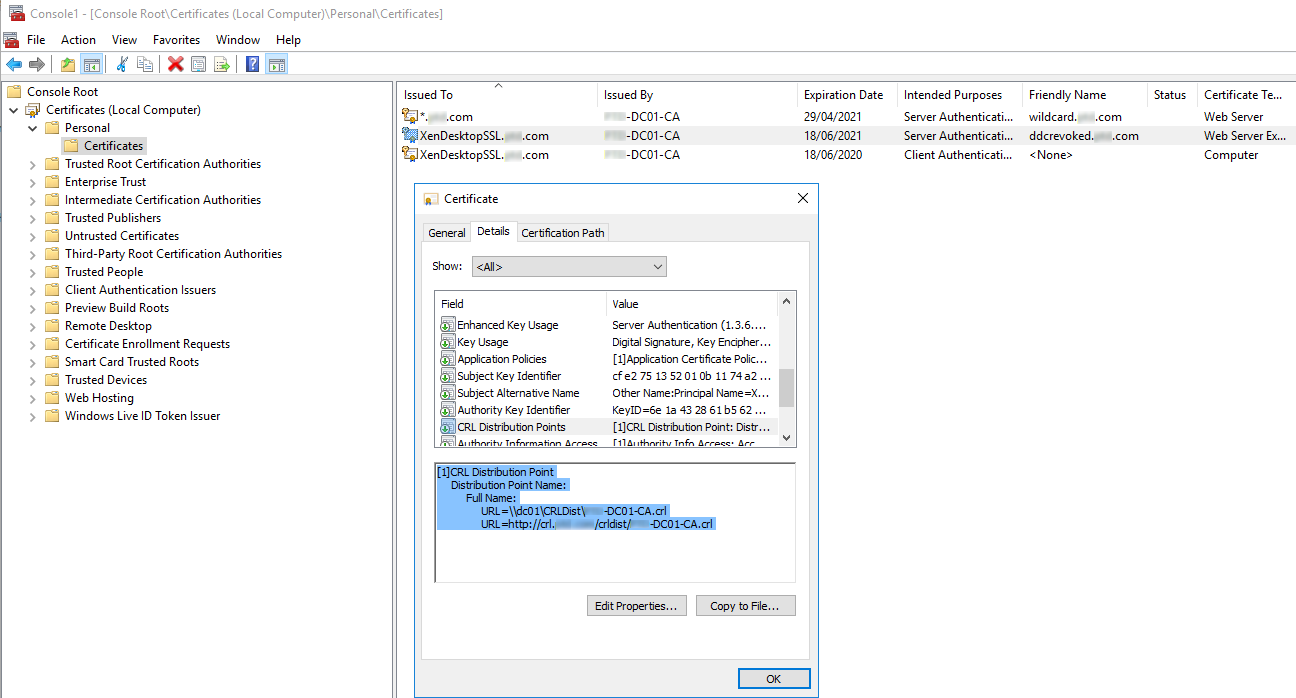This screenshot has height=698, width=1296.
Task: Open the Show field type dropdown
Action: pyautogui.click(x=655, y=266)
